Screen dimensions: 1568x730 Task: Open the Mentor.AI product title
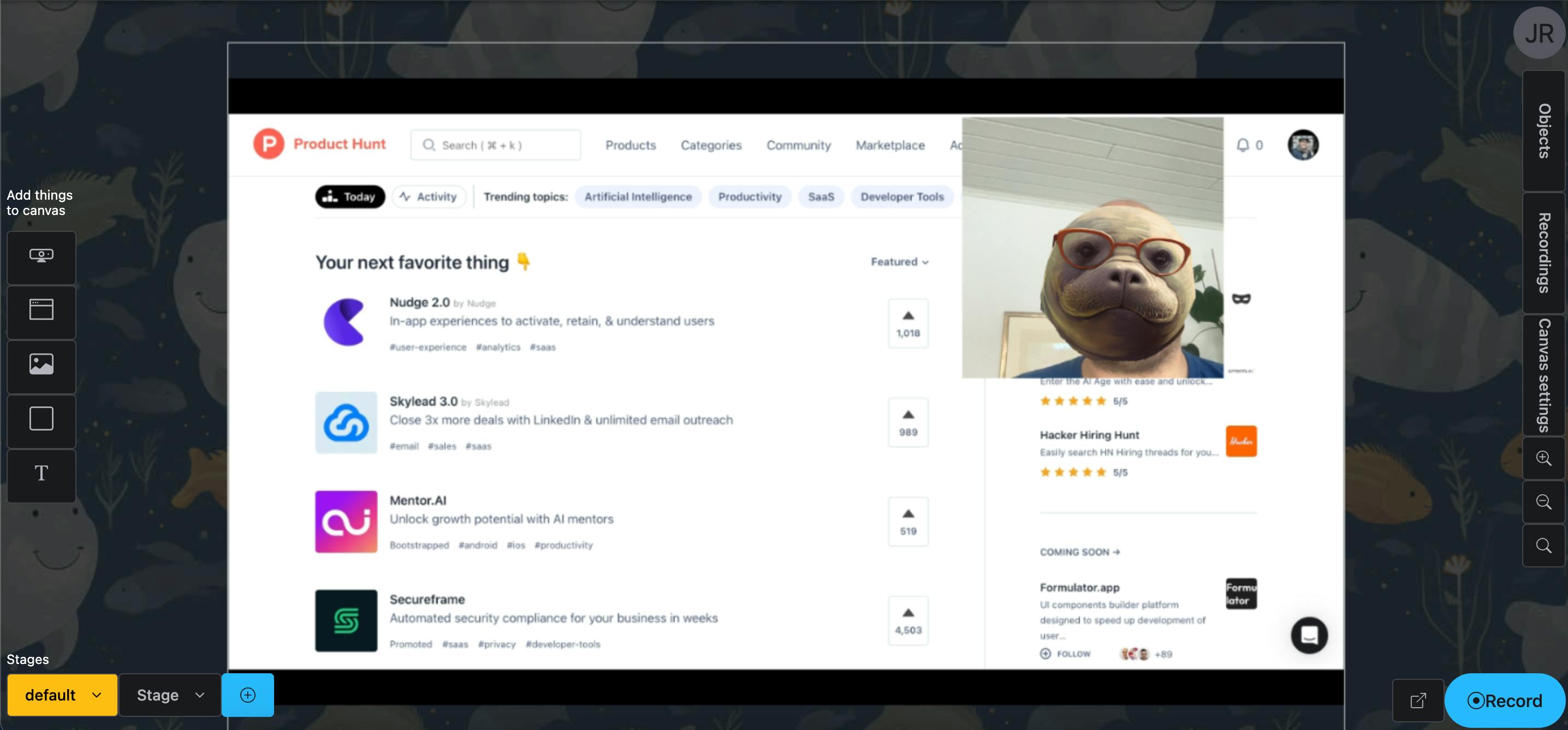click(418, 501)
